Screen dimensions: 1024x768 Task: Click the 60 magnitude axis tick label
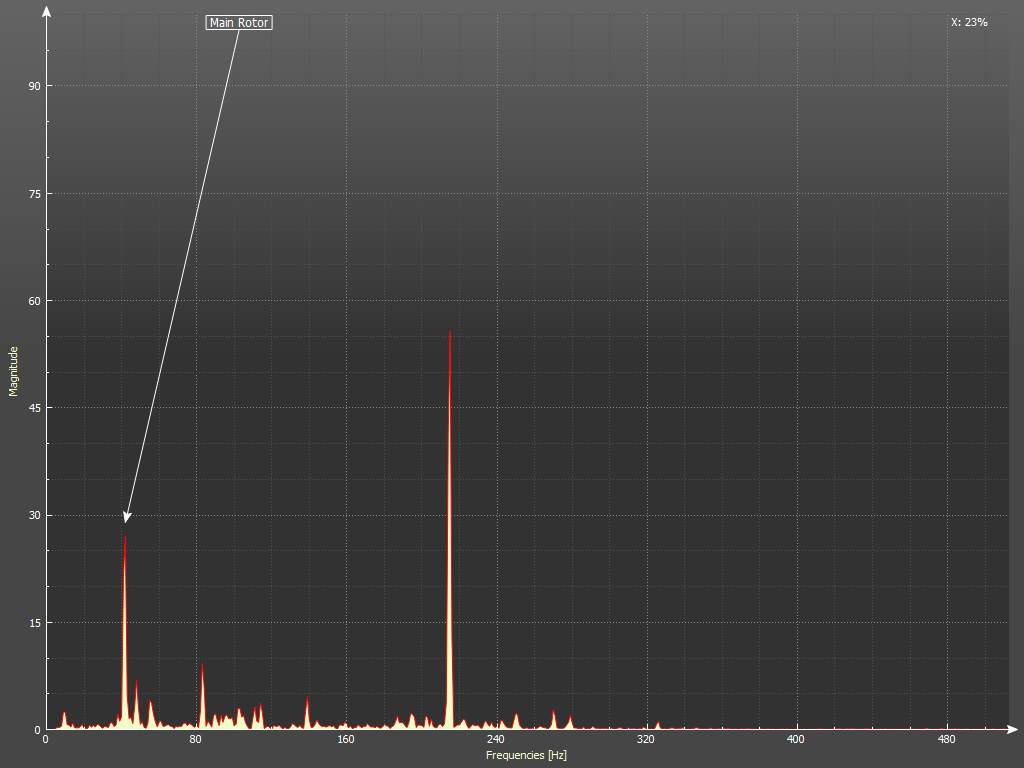(x=34, y=301)
